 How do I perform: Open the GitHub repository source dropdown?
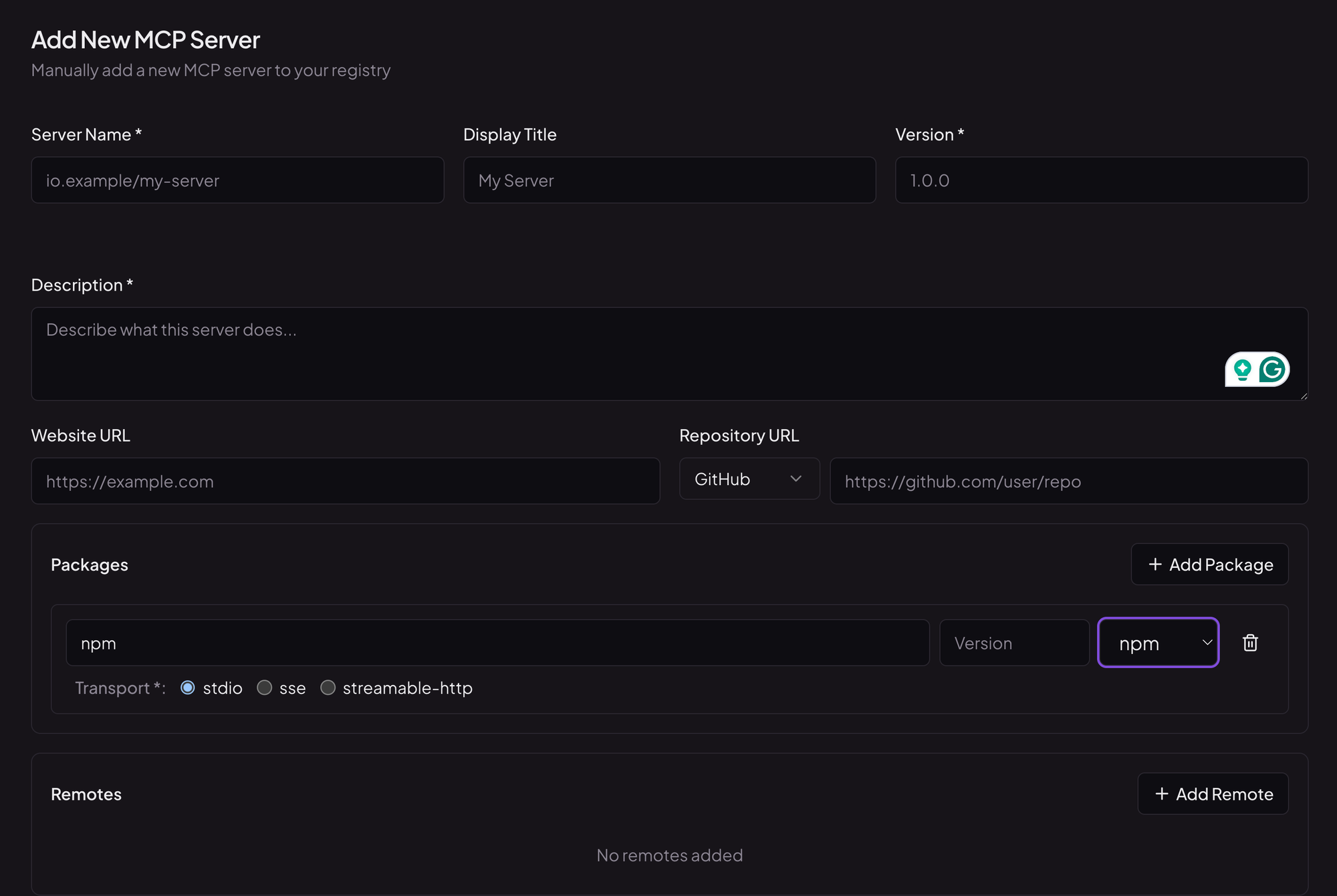749,479
